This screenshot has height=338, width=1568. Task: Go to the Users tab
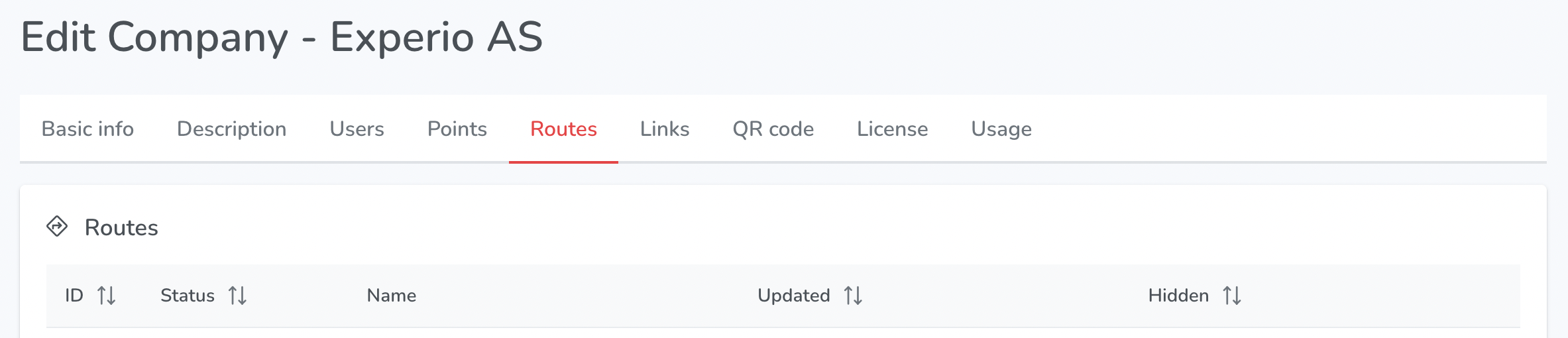(x=357, y=129)
